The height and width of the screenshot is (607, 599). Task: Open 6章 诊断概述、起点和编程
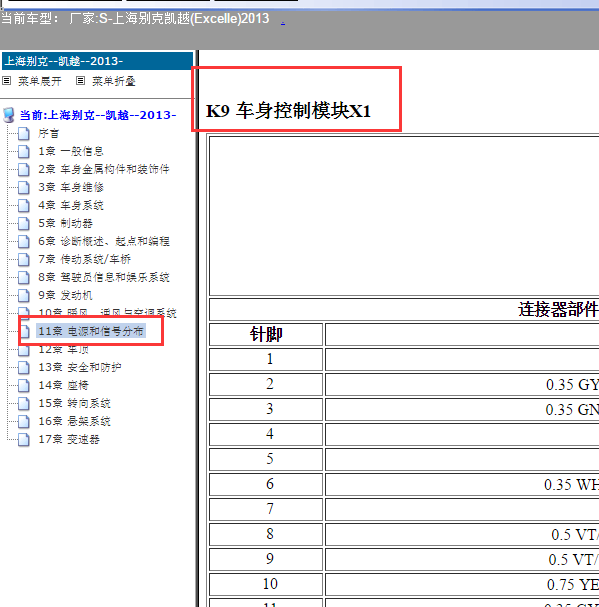(104, 241)
